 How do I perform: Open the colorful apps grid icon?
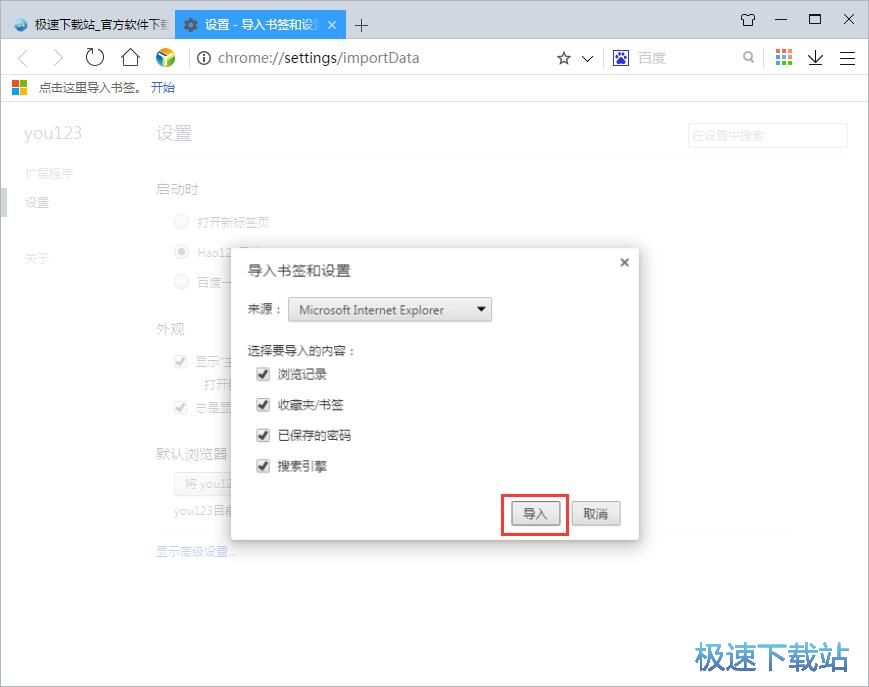[x=784, y=57]
